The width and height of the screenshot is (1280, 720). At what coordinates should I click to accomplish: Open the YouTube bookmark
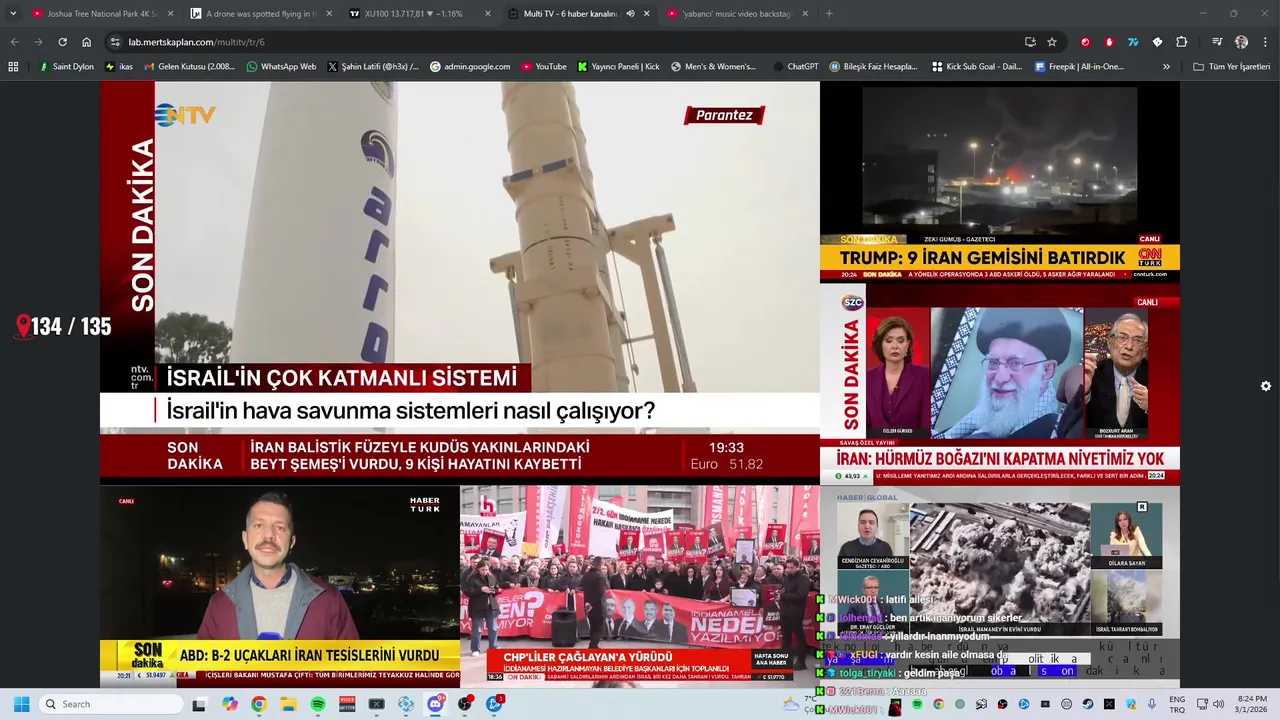544,67
